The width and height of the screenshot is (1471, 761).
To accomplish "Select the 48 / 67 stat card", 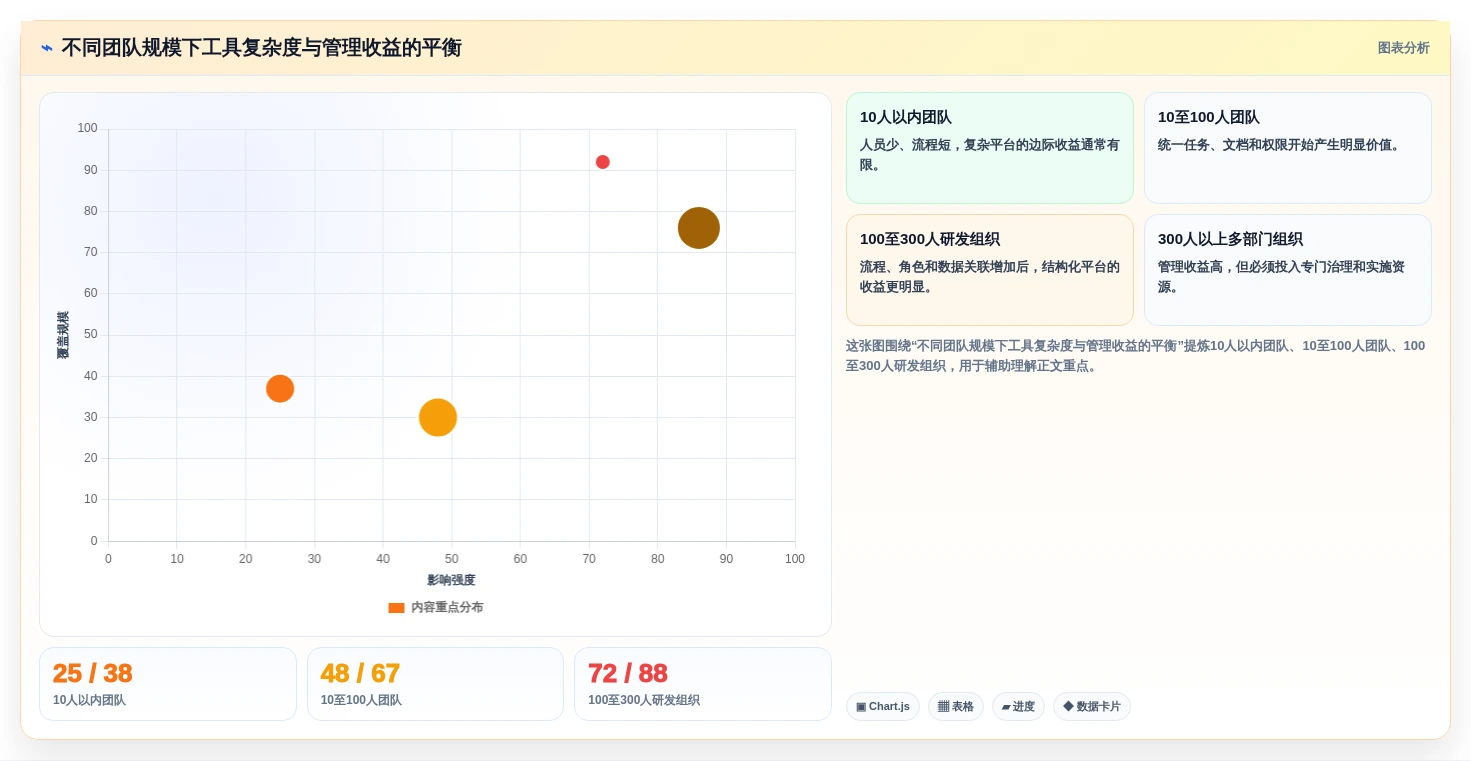I will (x=435, y=684).
